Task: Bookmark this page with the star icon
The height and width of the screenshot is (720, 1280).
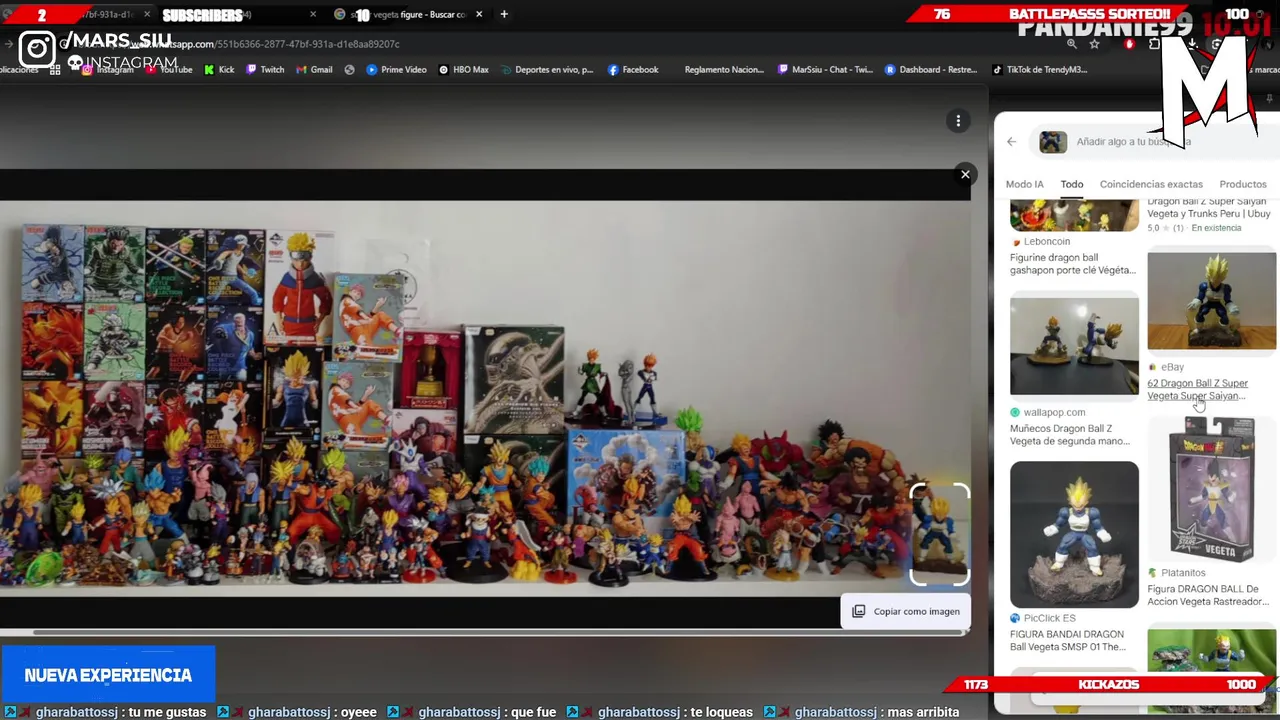Action: click(1095, 44)
